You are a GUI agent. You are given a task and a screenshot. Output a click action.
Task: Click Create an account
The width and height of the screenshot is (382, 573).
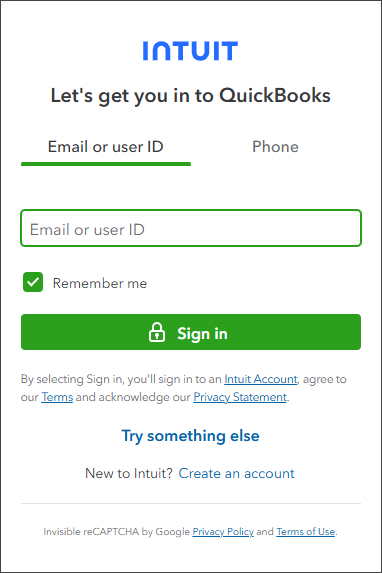click(x=236, y=473)
